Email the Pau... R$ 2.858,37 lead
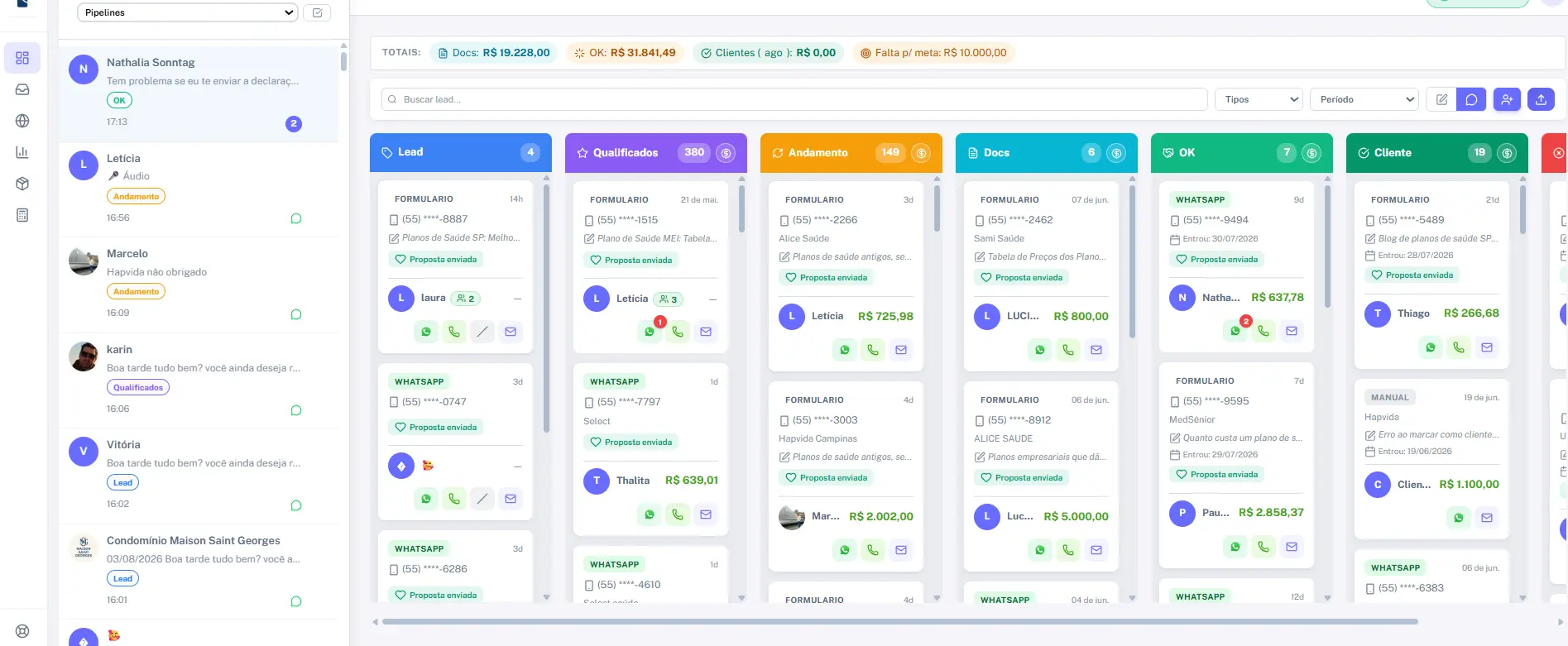 (1292, 547)
